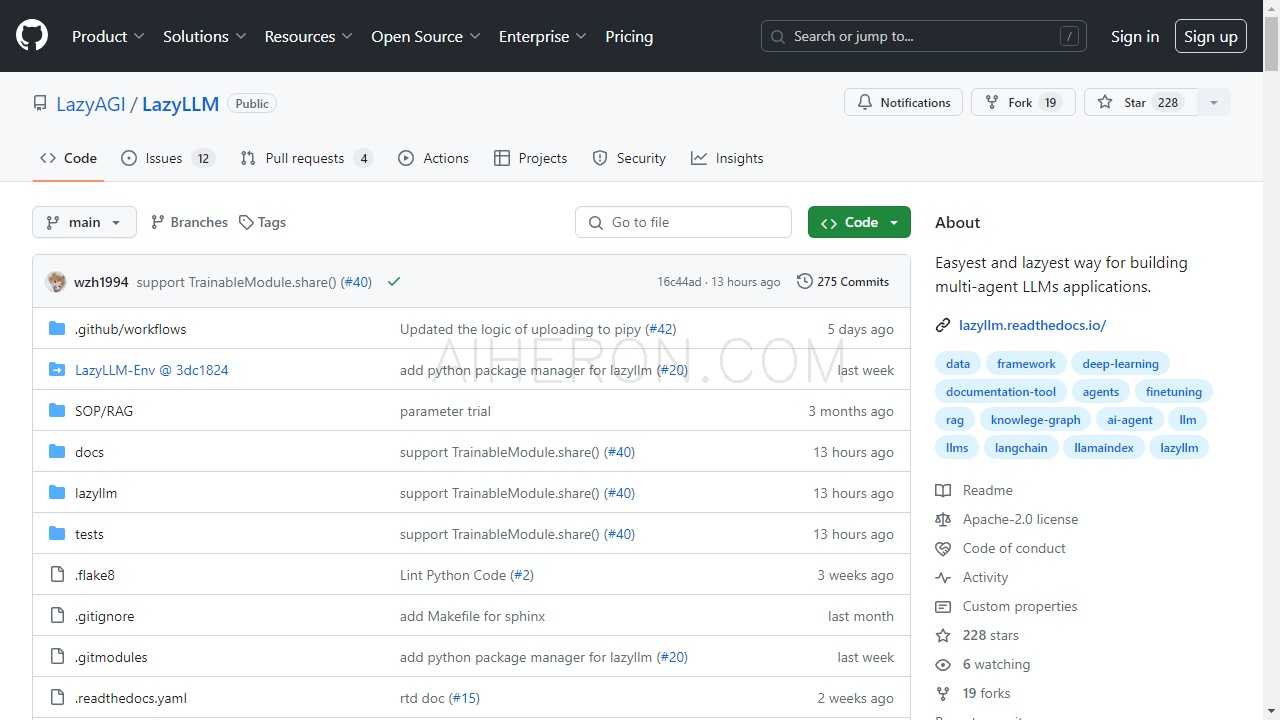
Task: Open the lazyllm.readthedocs.io link
Action: pyautogui.click(x=1032, y=325)
